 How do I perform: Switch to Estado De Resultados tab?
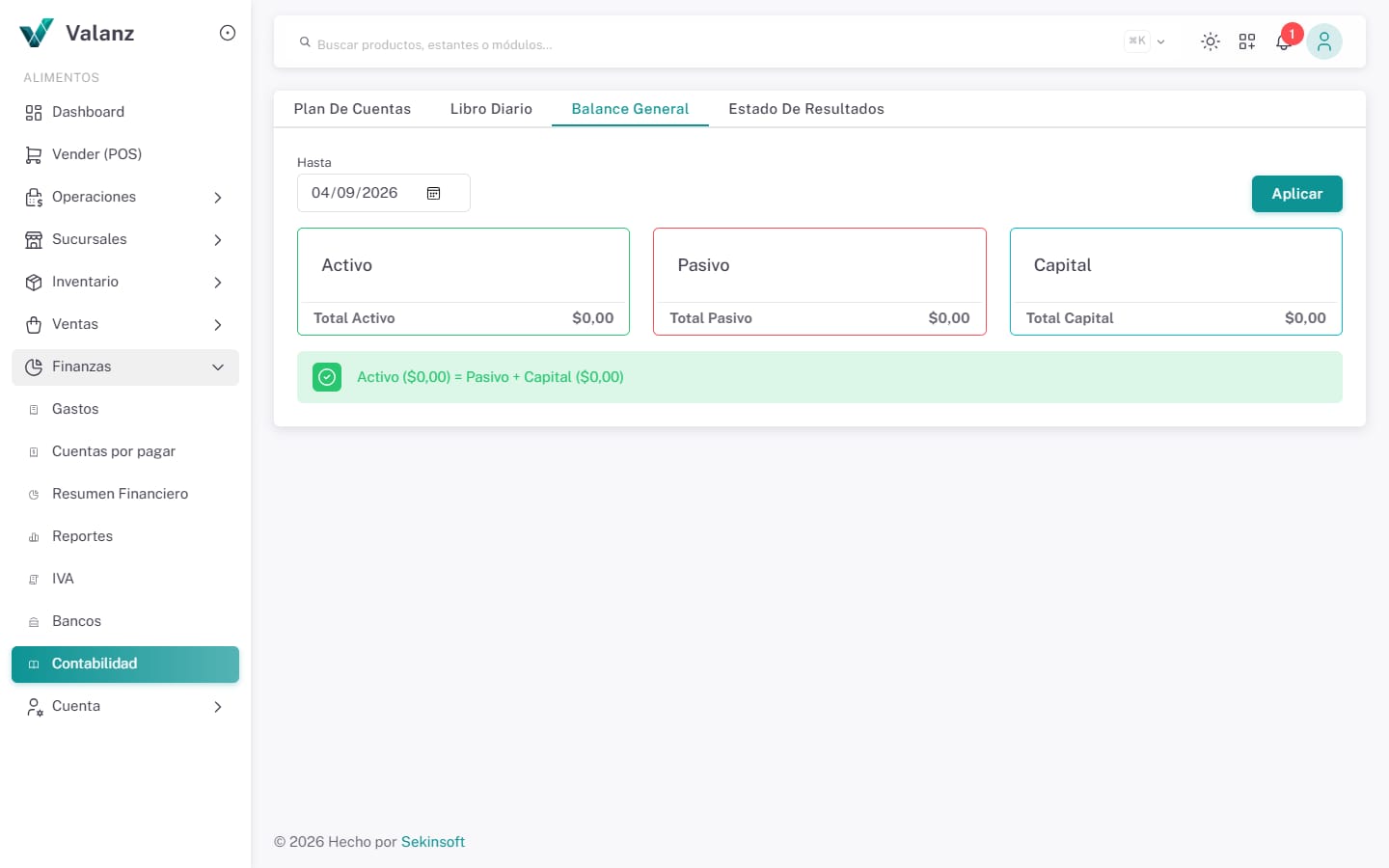pyautogui.click(x=806, y=109)
